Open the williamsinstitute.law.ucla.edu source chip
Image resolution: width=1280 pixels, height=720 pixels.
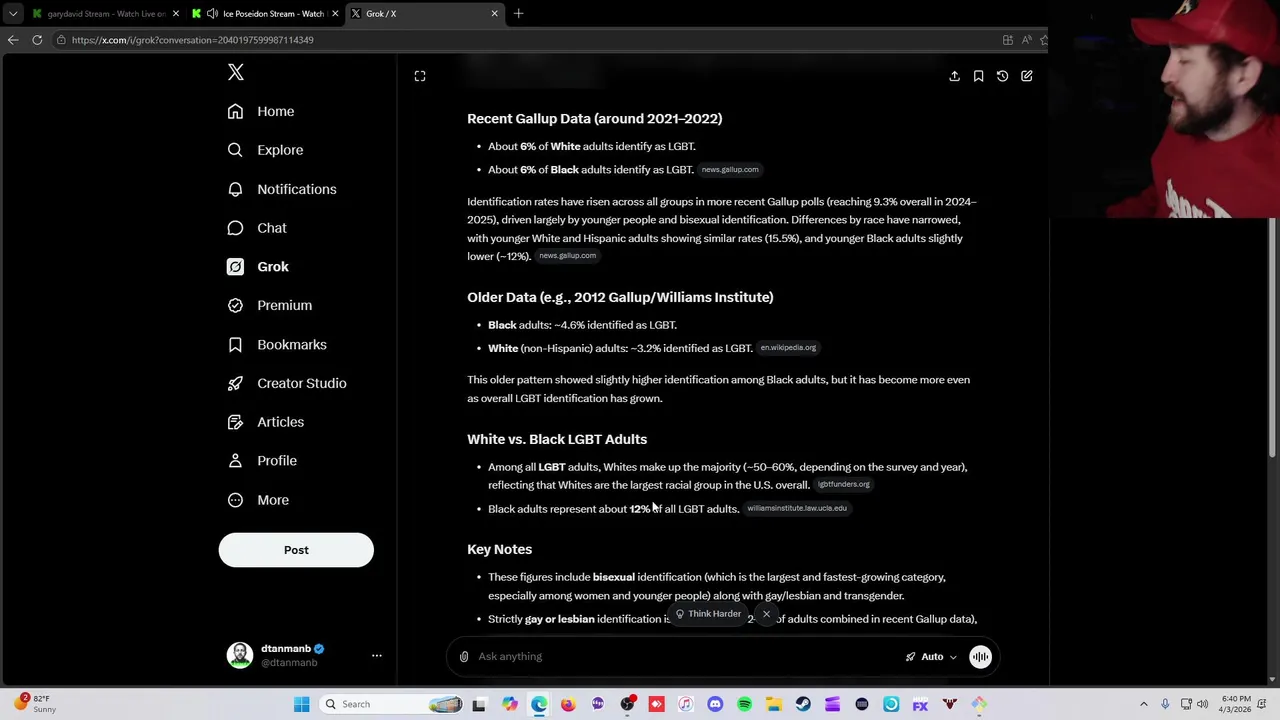click(x=797, y=508)
